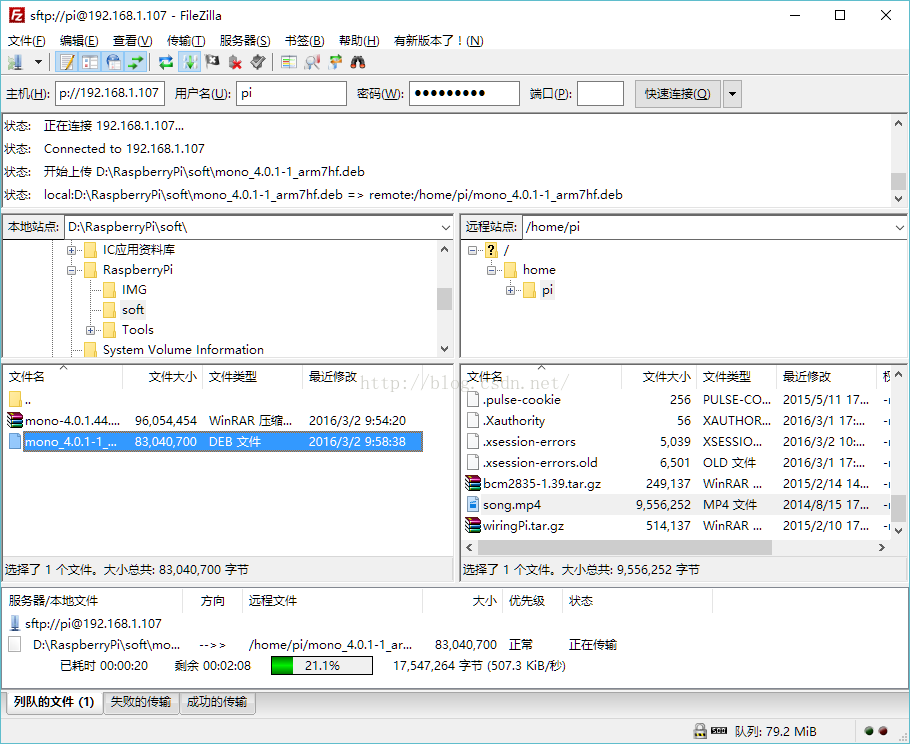
Task: Open the 帮助(H) menu
Action: point(359,41)
